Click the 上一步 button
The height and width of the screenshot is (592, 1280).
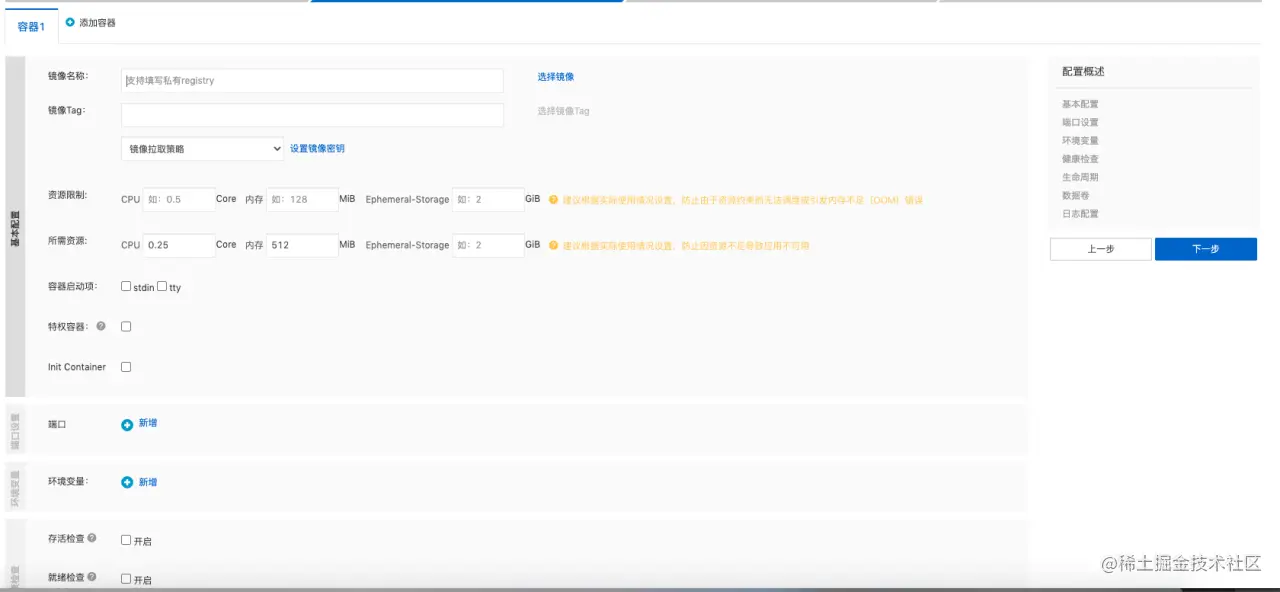point(1100,249)
